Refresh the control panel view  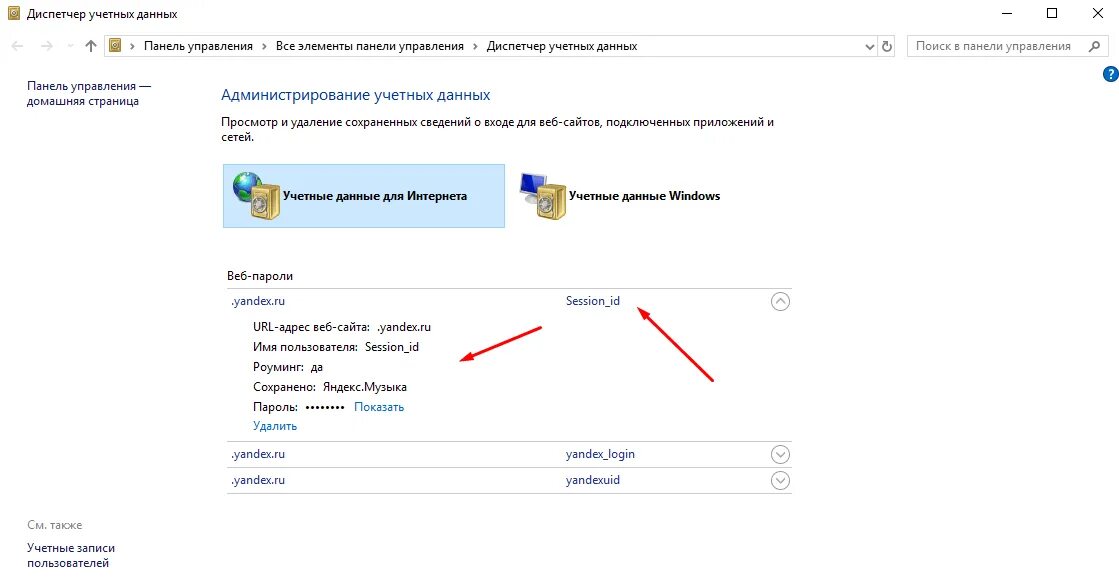pyautogui.click(x=887, y=46)
